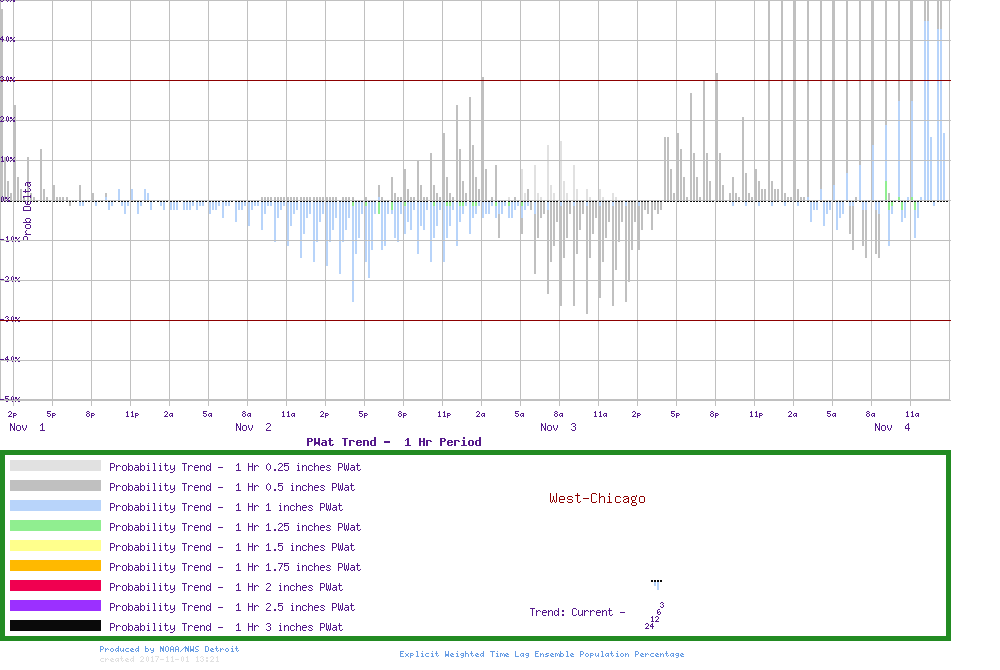This screenshot has width=1000, height=670.
Task: Select the light blue 1 inches PWat swatch
Action: (x=55, y=506)
